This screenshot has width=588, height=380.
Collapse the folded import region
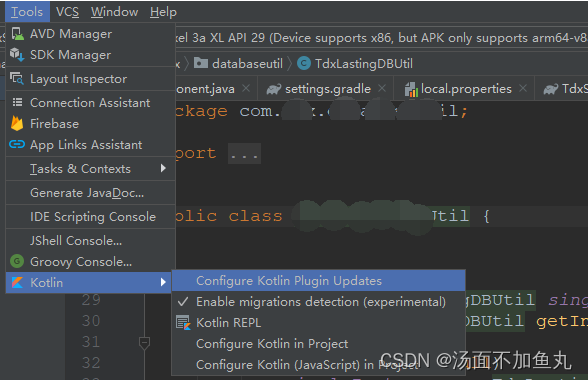(244, 153)
